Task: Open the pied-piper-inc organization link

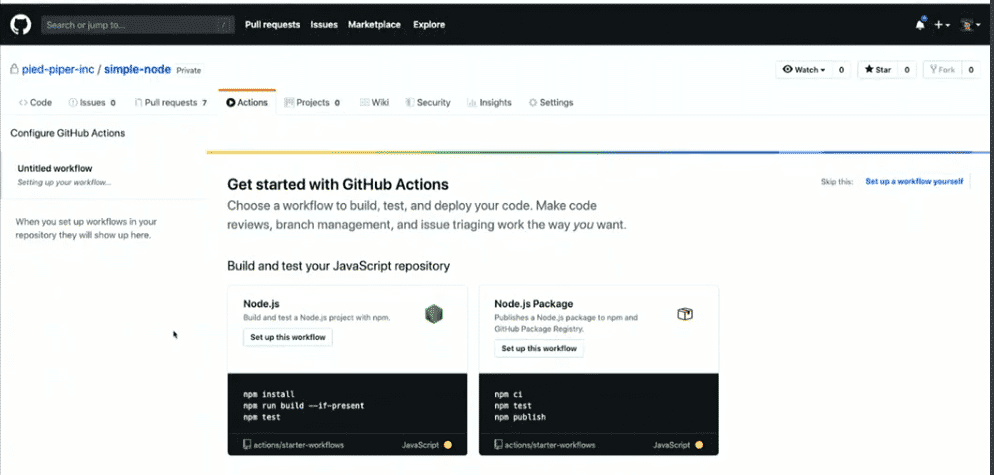Action: (x=58, y=69)
